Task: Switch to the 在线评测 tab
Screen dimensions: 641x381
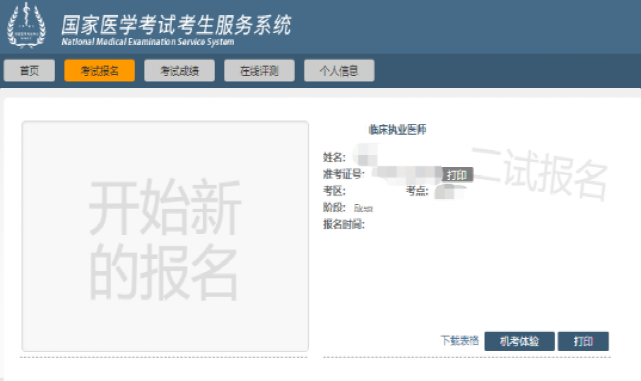Action: [259, 71]
